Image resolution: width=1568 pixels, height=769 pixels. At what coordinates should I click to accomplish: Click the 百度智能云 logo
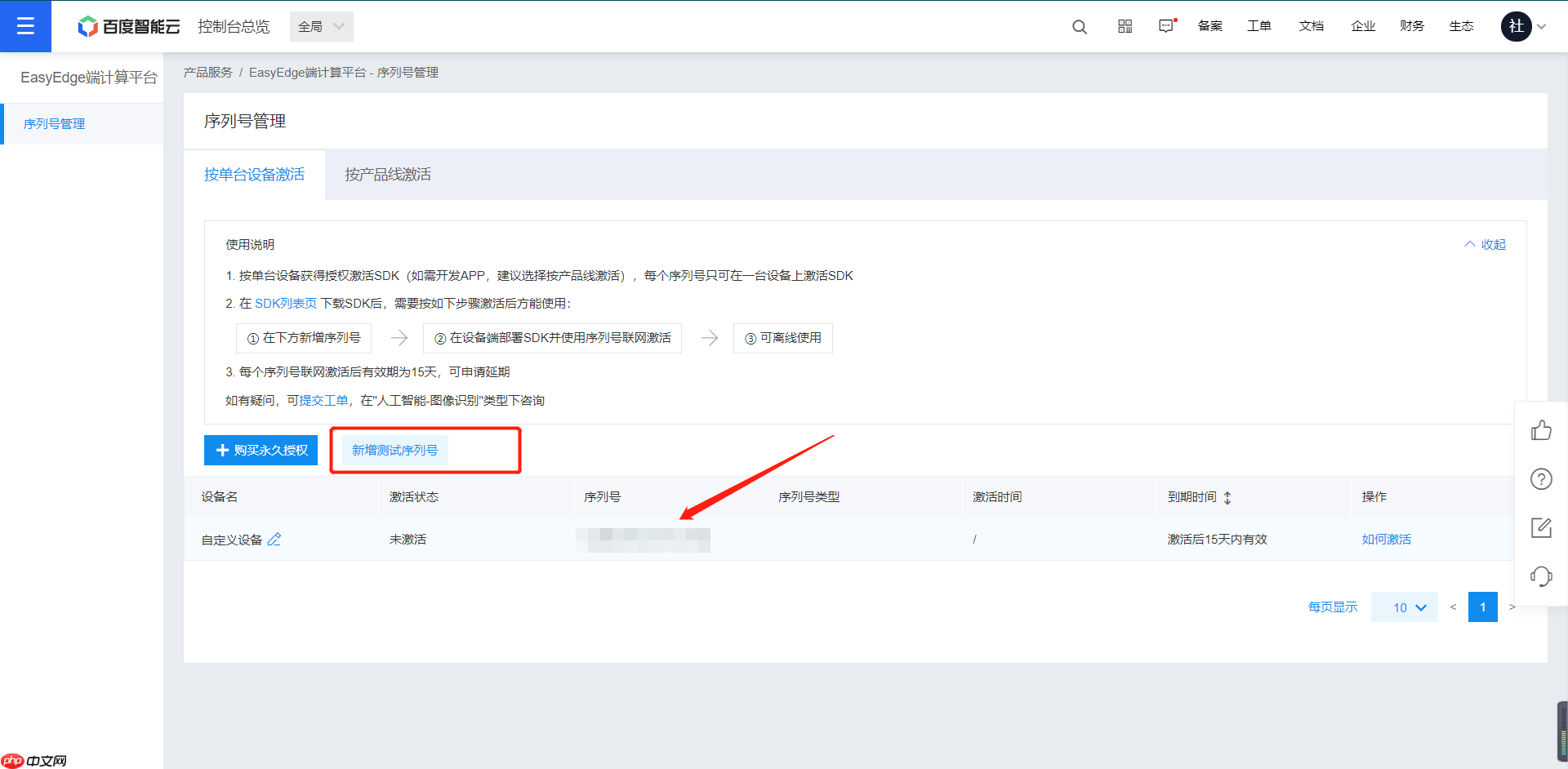coord(127,25)
